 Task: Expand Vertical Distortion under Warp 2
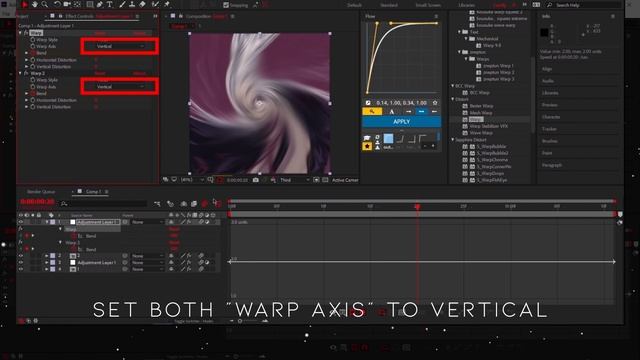pos(27,107)
